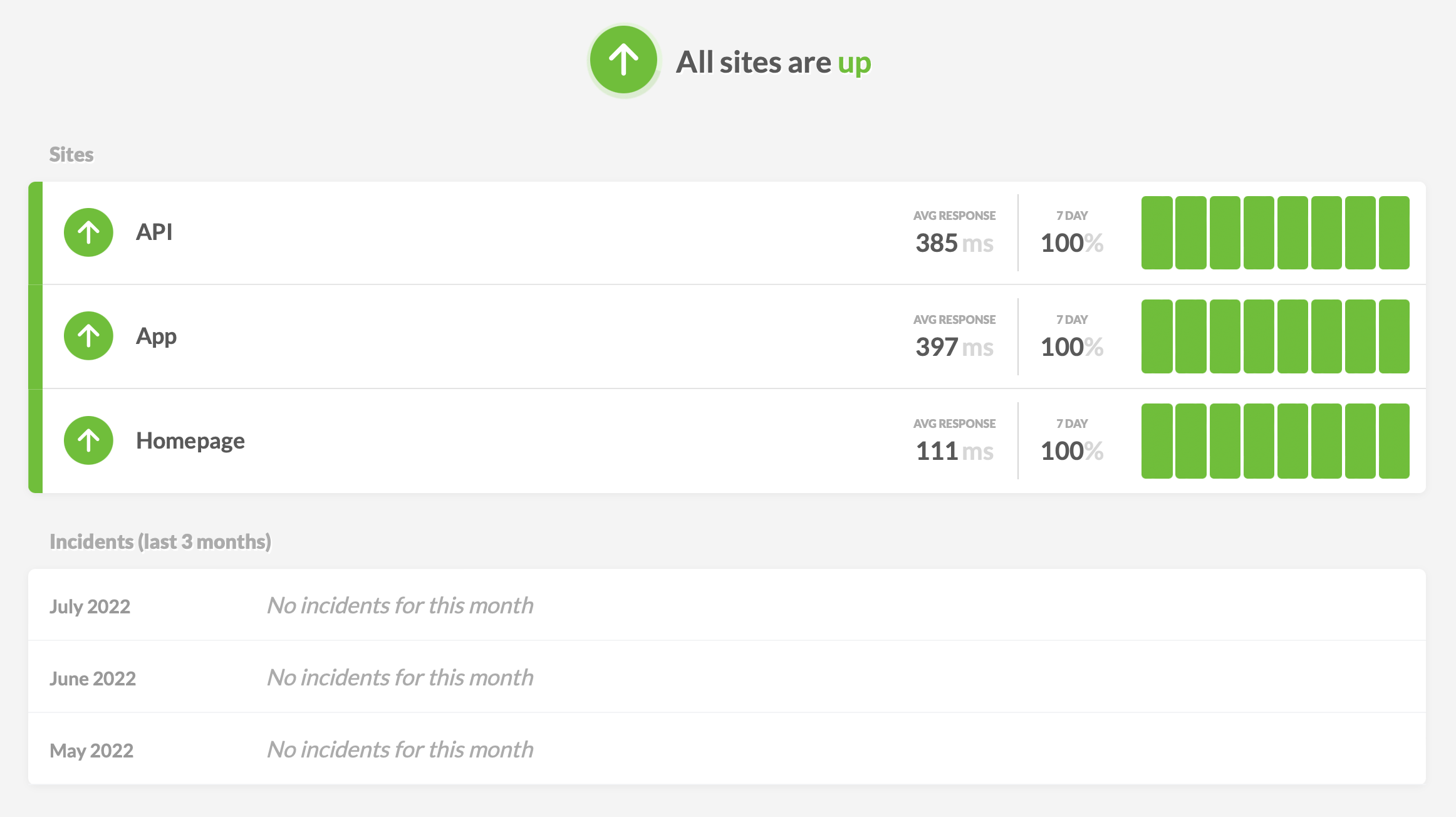1456x817 pixels.
Task: Open the API site link
Action: [154, 232]
